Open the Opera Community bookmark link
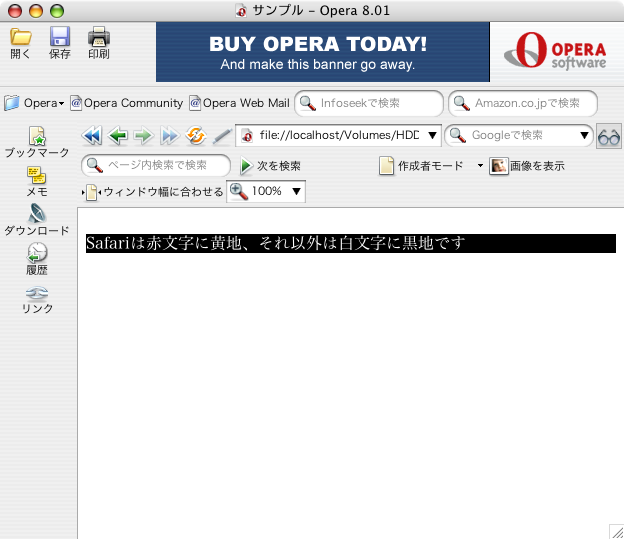The image size is (624, 539). [x=126, y=103]
